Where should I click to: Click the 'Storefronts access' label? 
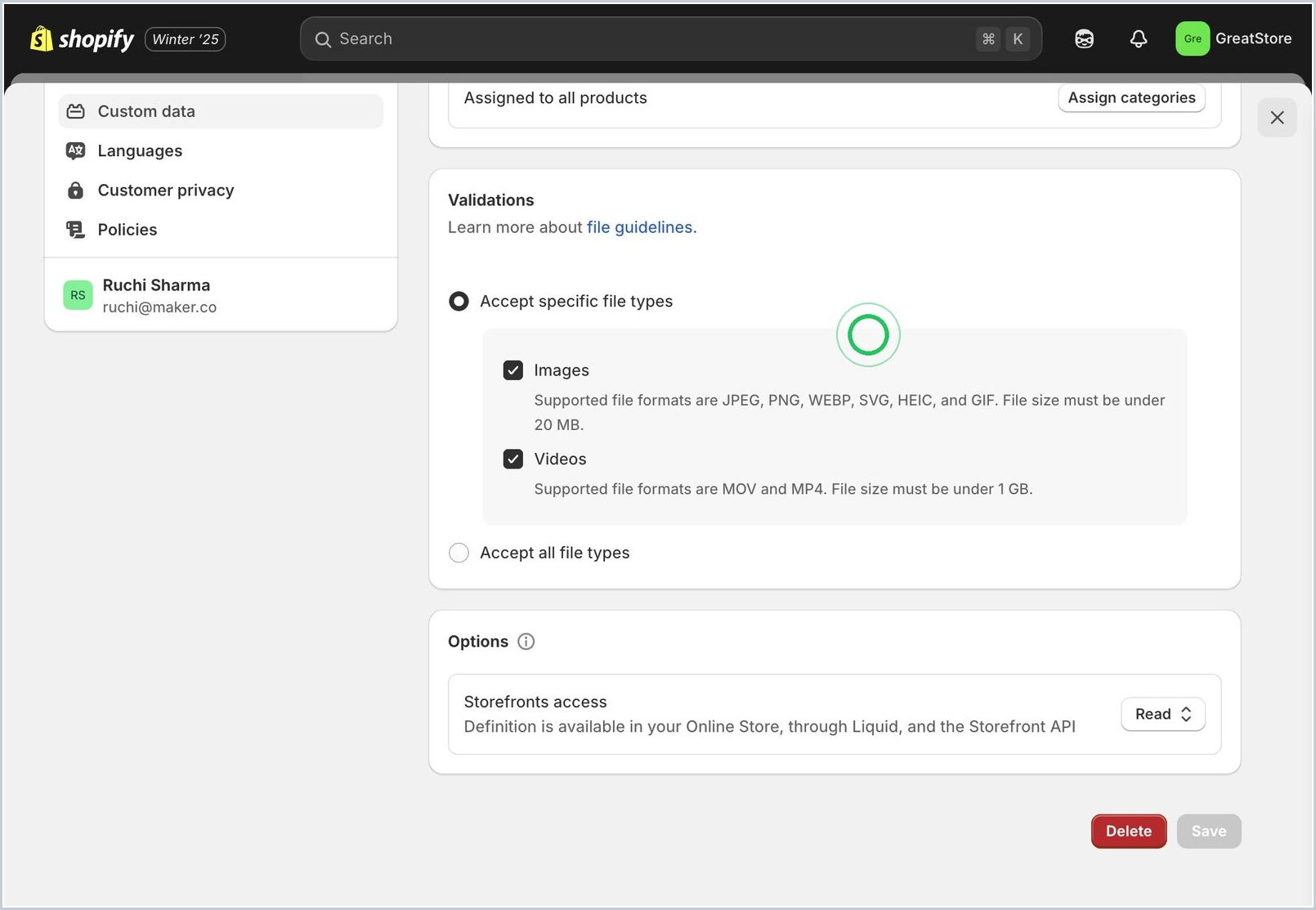[x=535, y=702]
